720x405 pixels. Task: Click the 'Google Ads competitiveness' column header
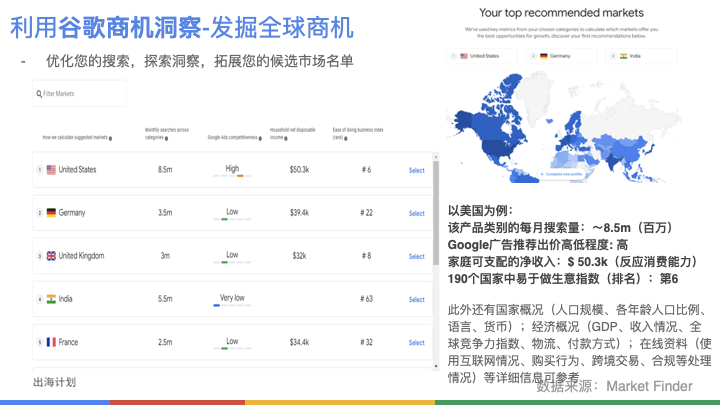tap(232, 137)
